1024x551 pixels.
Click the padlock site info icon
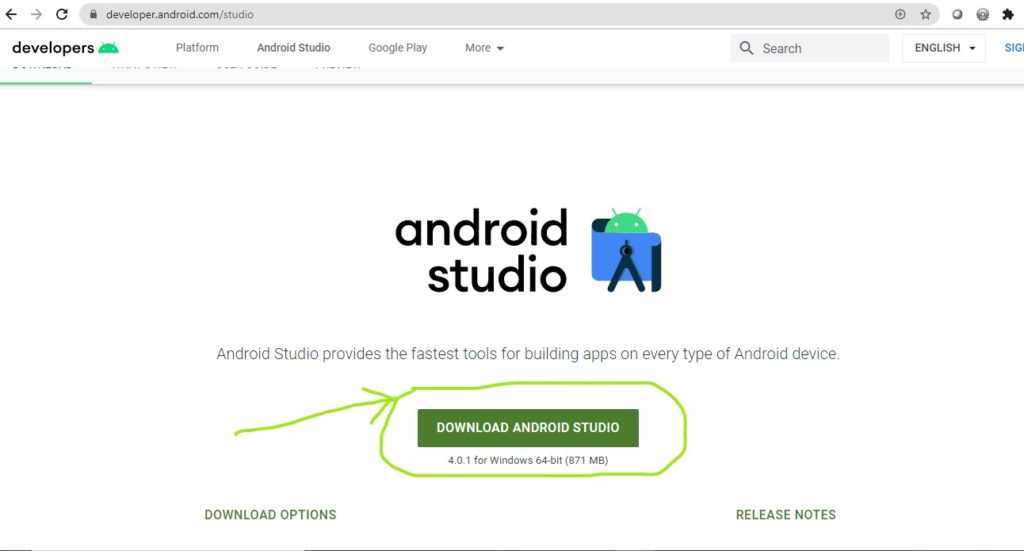93,14
